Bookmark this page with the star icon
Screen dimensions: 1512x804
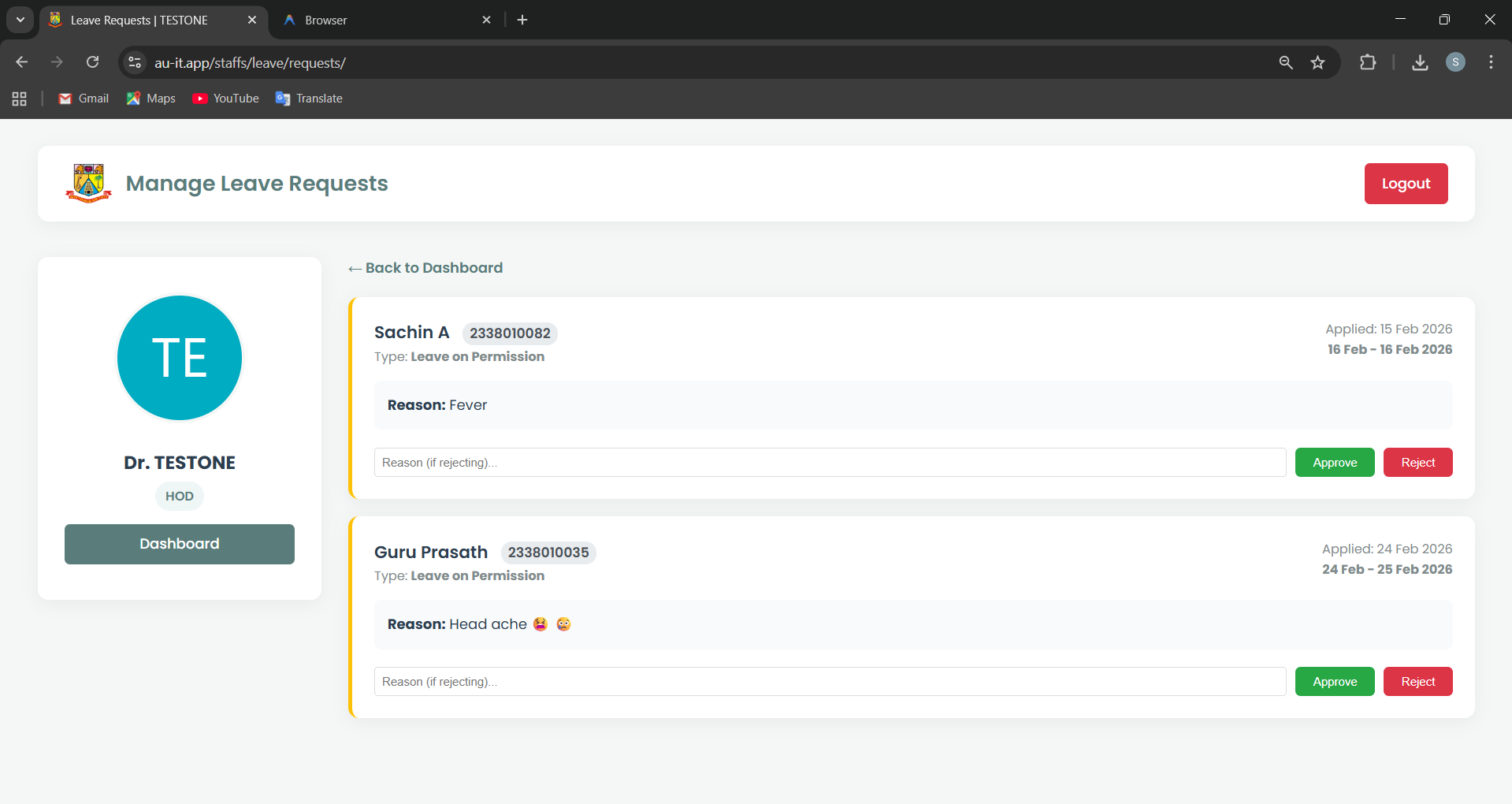click(1317, 62)
